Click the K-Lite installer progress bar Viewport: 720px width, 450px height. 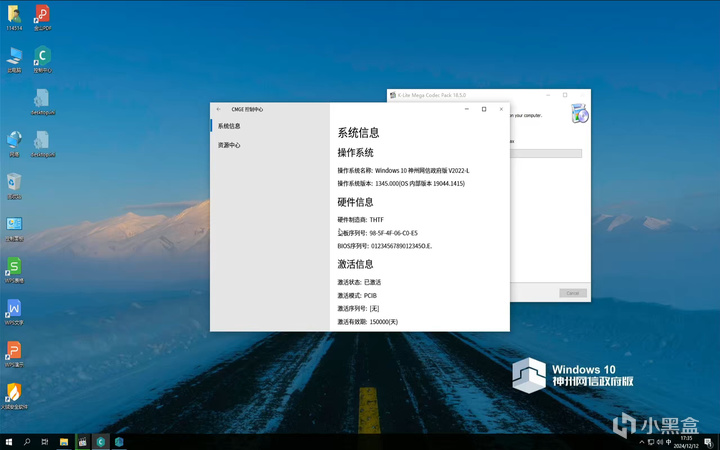(x=546, y=153)
